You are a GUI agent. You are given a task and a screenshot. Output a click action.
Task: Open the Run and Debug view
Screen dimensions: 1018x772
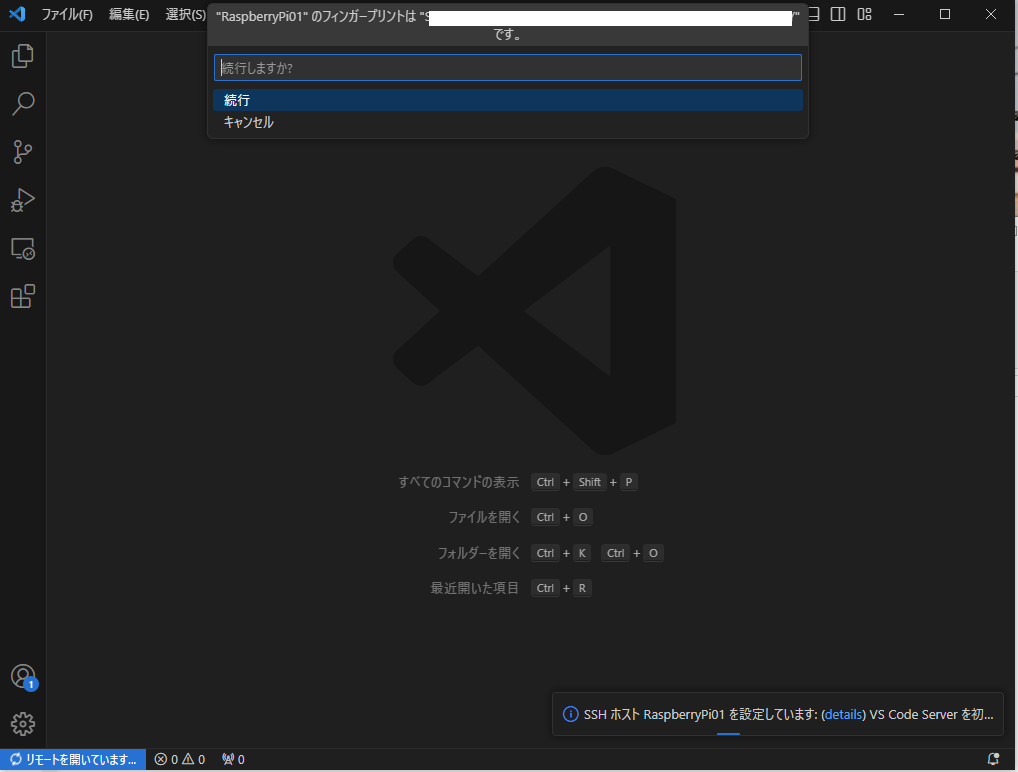[22, 200]
